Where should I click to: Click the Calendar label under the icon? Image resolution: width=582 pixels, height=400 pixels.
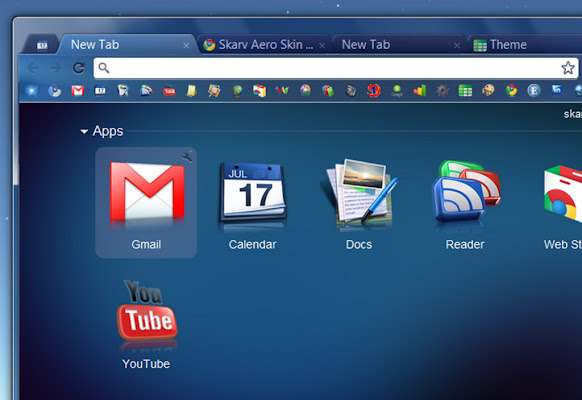(252, 245)
